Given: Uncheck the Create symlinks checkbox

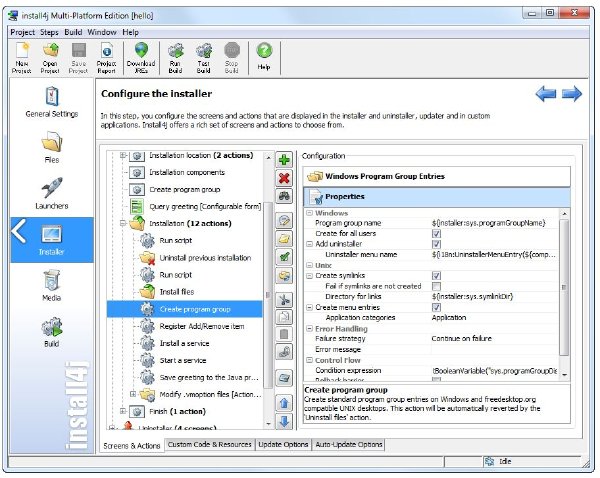Looking at the screenshot, I should pyautogui.click(x=436, y=276).
